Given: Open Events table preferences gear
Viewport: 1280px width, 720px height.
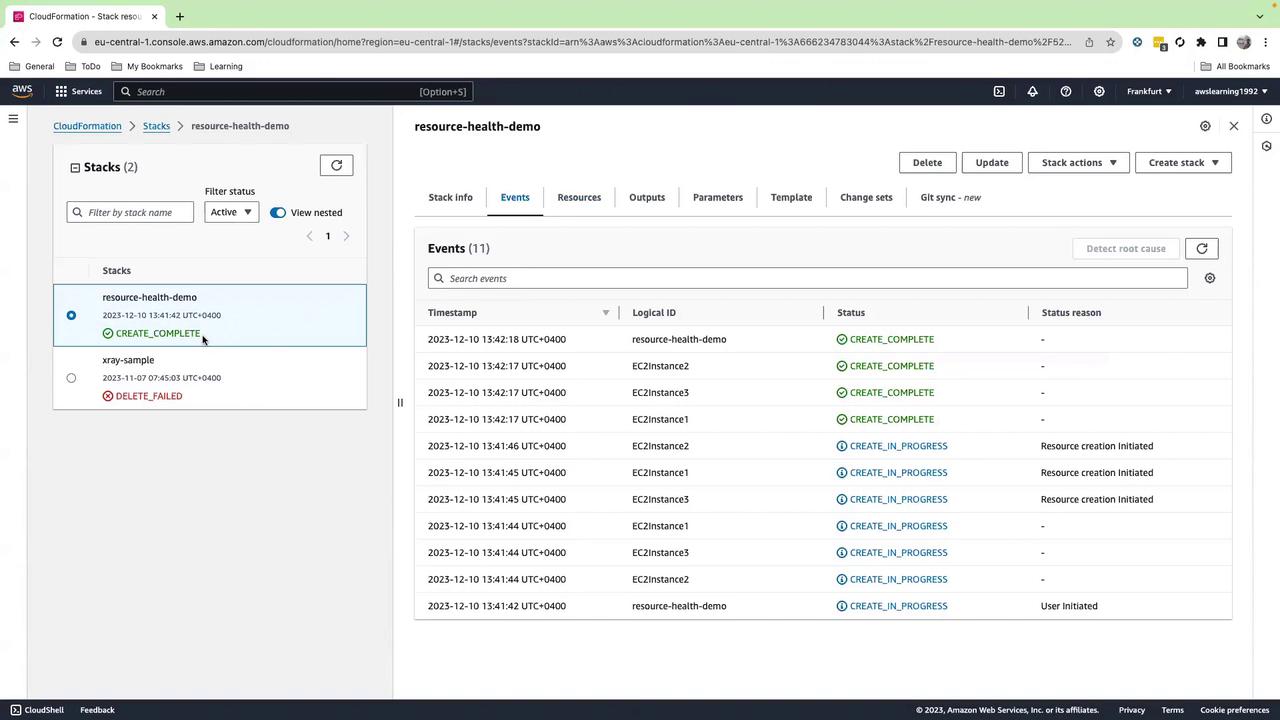Looking at the screenshot, I should (x=1210, y=278).
